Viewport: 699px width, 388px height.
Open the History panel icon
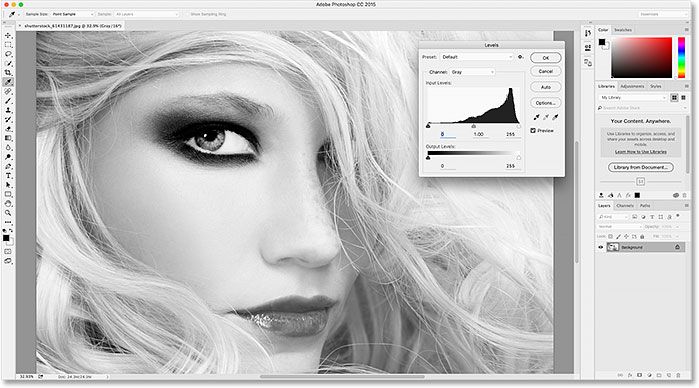[x=588, y=33]
